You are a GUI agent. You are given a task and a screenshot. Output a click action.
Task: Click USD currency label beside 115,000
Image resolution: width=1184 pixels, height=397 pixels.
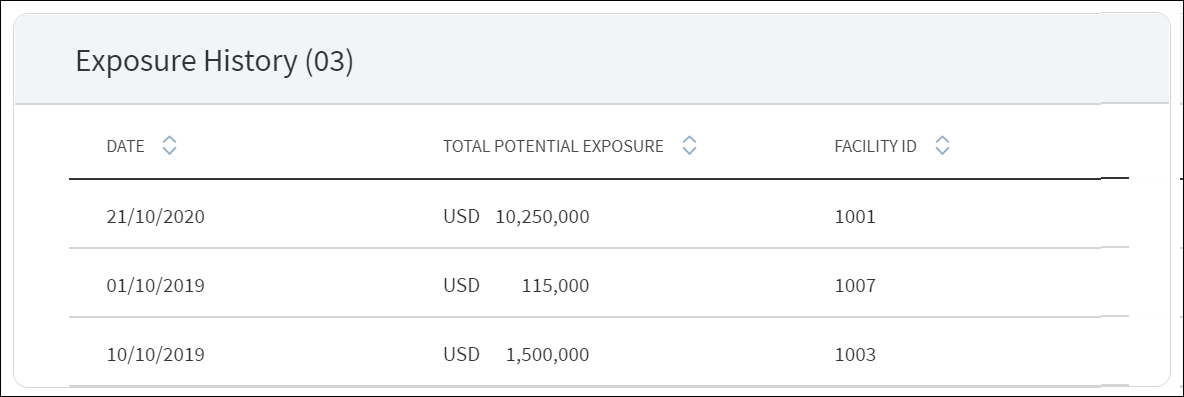[x=461, y=285]
